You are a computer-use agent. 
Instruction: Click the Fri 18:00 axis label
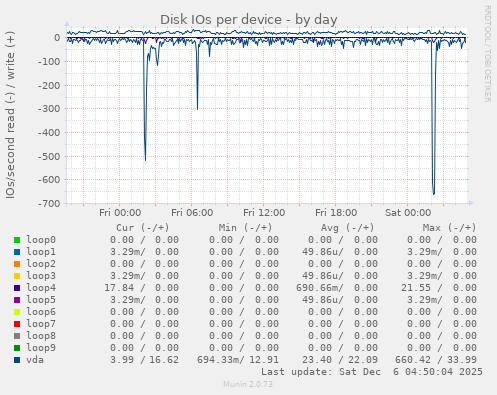click(x=336, y=213)
